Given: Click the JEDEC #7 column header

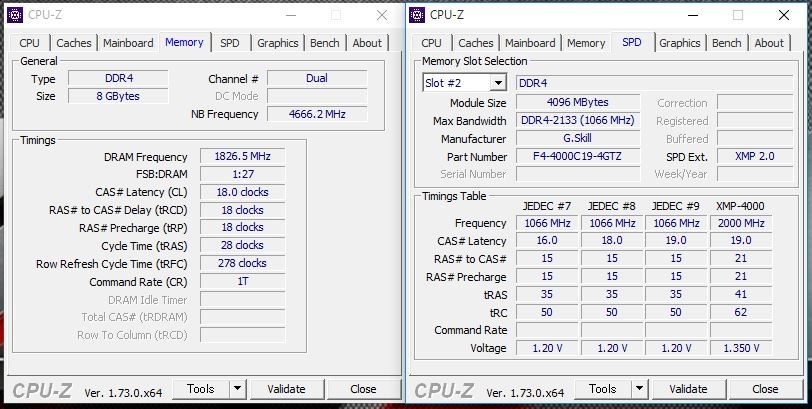Looking at the screenshot, I should (547, 206).
